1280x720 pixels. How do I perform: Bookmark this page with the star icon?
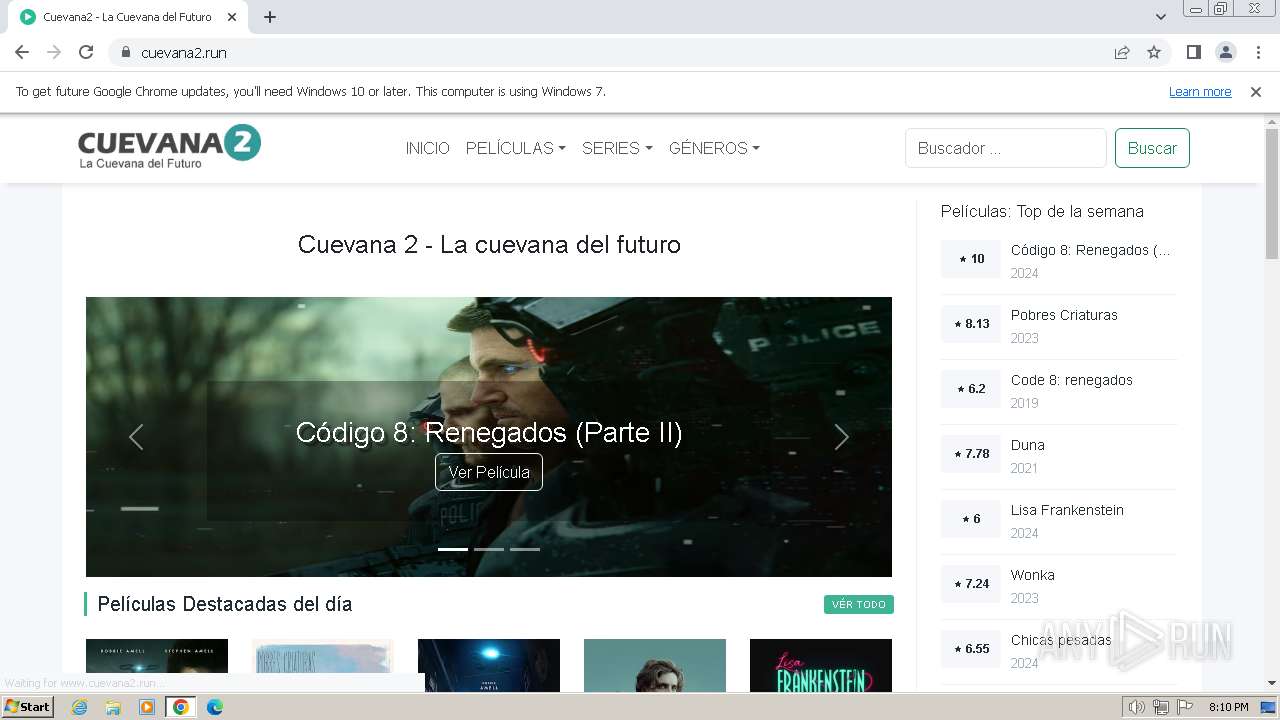(x=1154, y=52)
